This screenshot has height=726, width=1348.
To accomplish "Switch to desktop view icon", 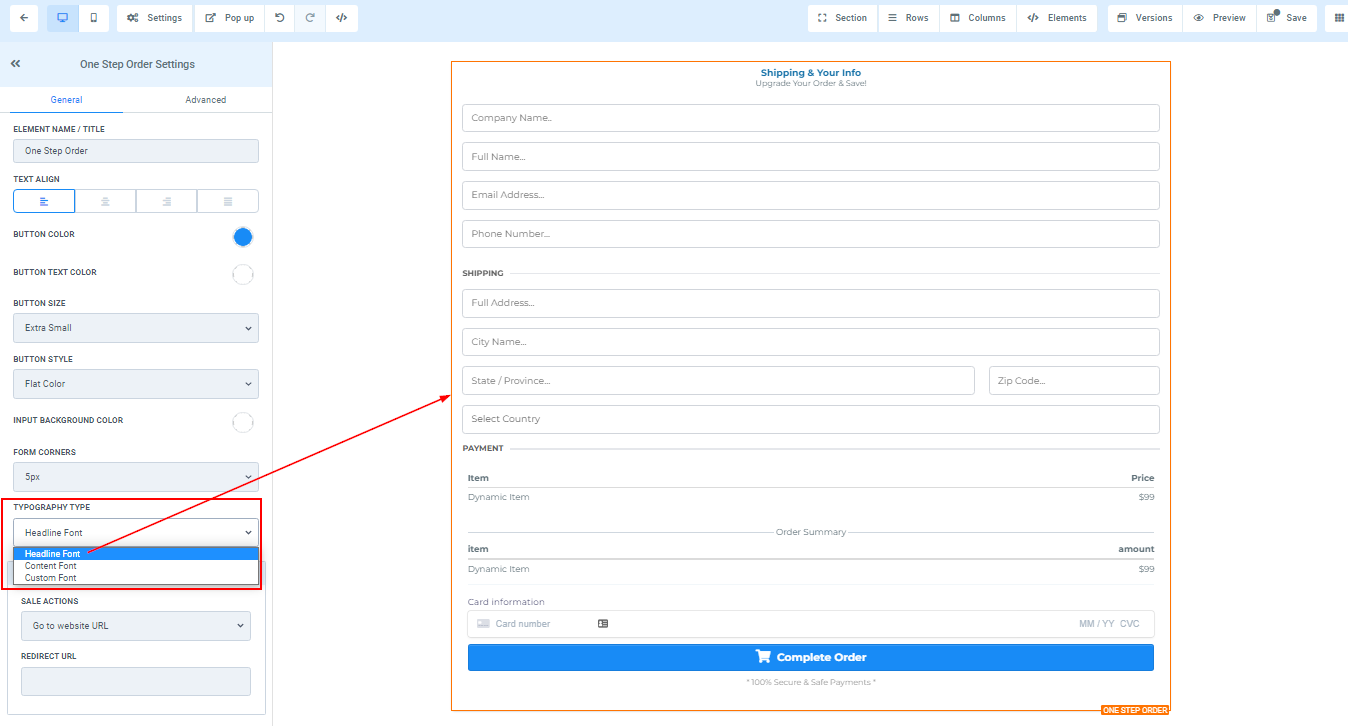I will point(62,18).
